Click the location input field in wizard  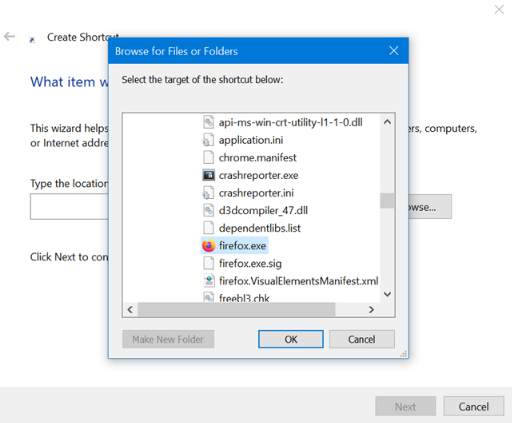69,207
